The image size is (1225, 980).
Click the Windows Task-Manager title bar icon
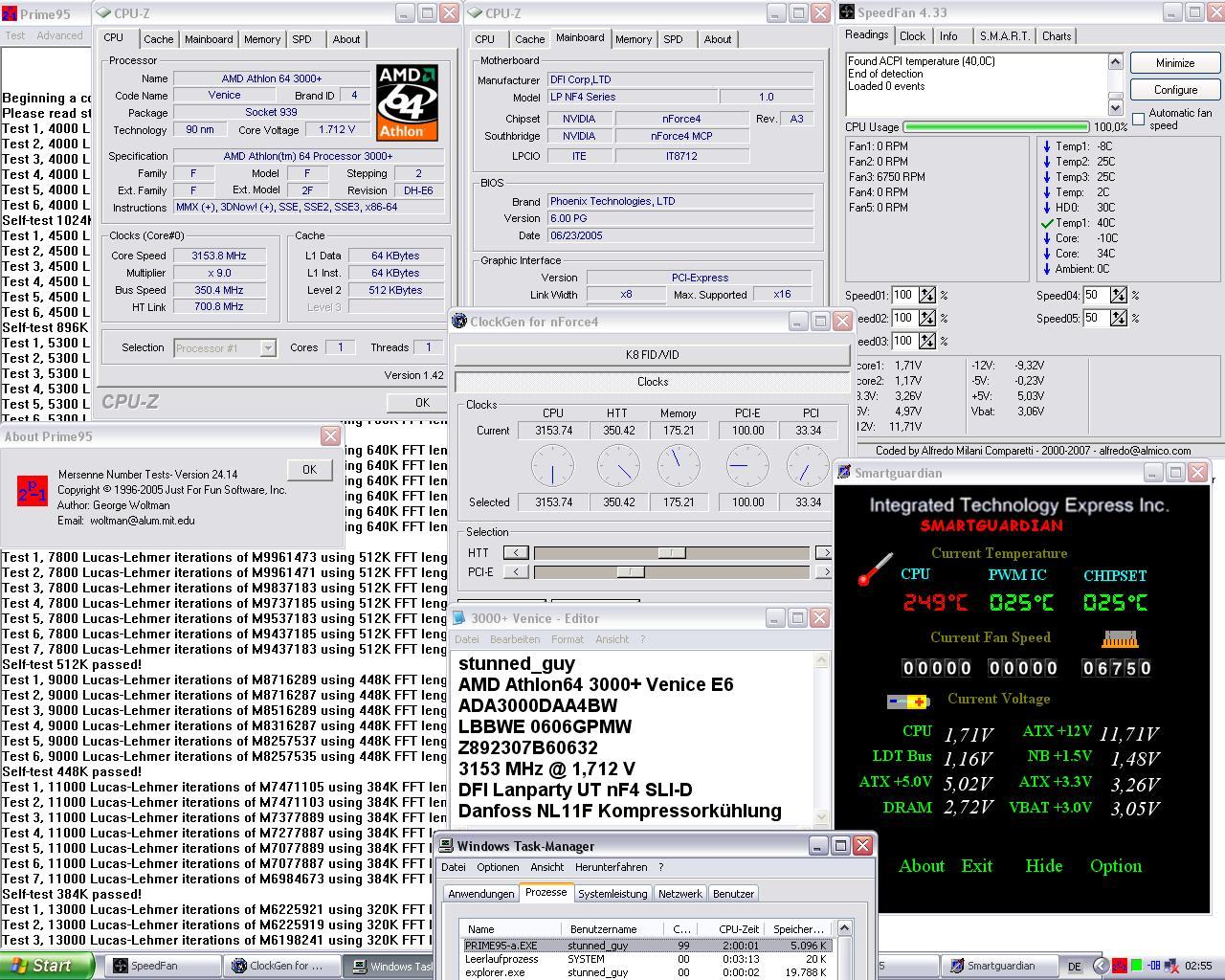(446, 846)
